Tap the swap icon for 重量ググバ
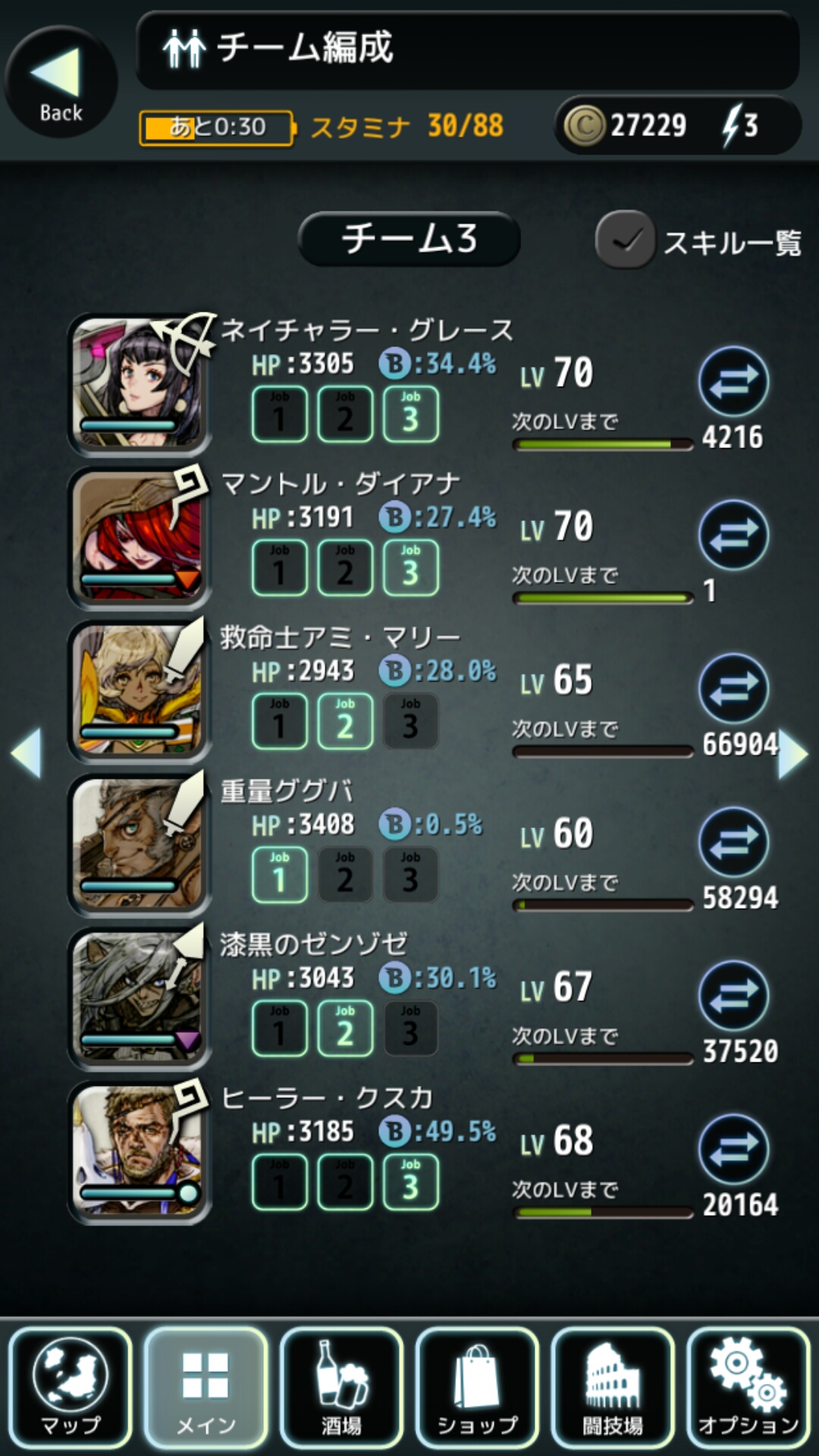 tap(733, 842)
